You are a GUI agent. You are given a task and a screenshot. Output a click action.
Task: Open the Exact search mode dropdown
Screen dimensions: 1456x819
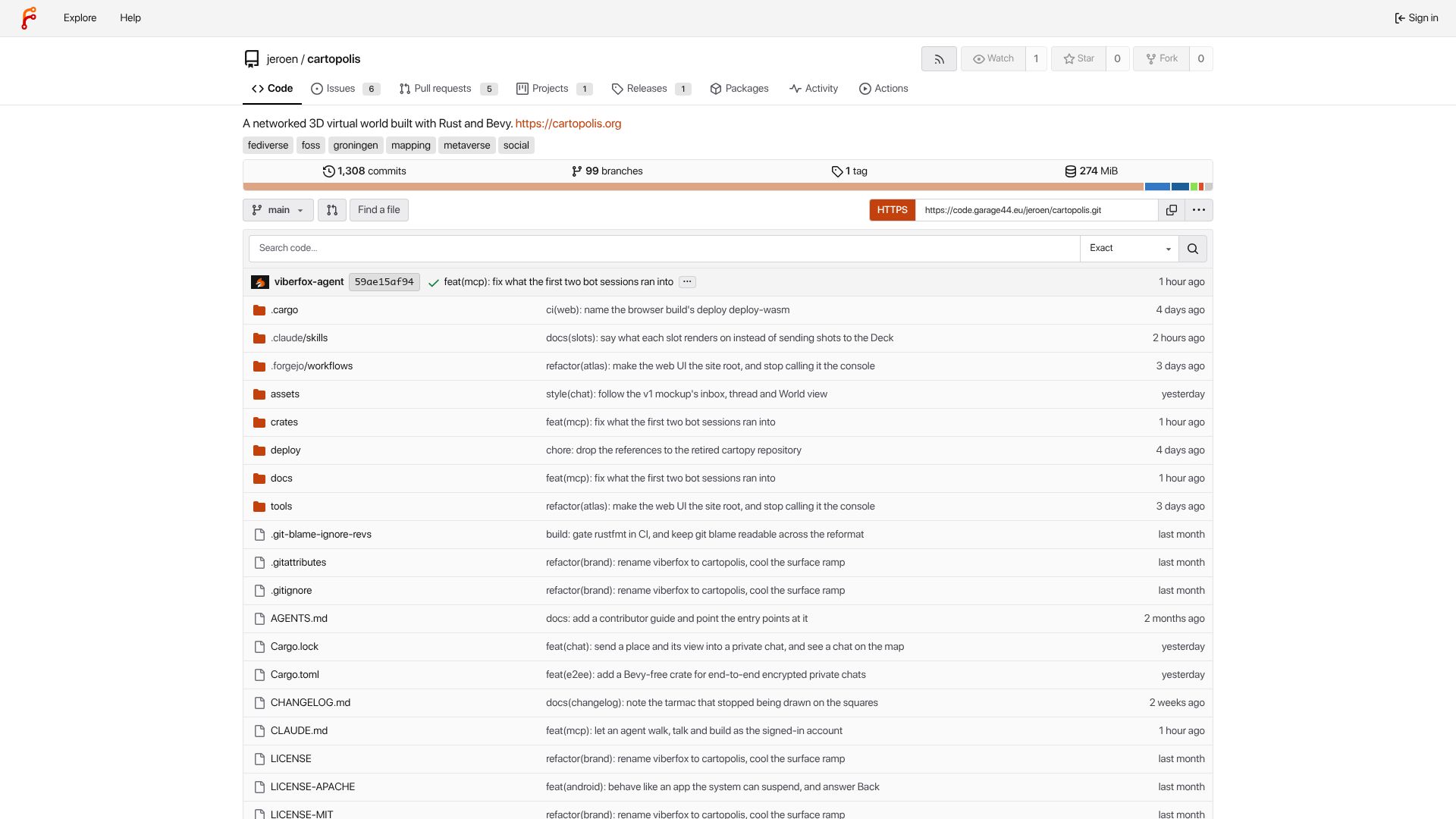tap(1129, 249)
